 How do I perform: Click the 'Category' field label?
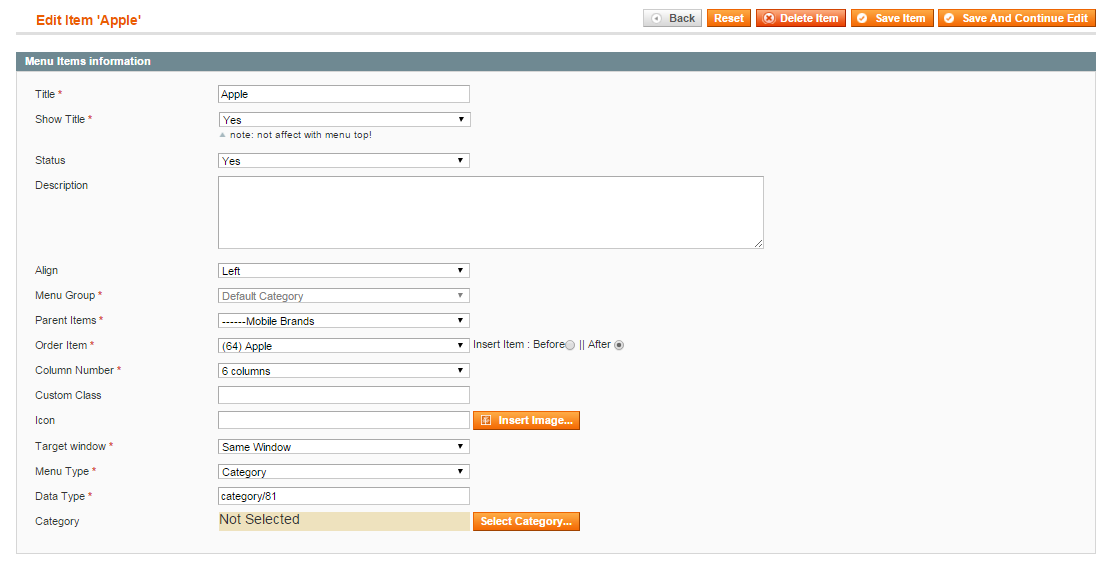pos(57,521)
